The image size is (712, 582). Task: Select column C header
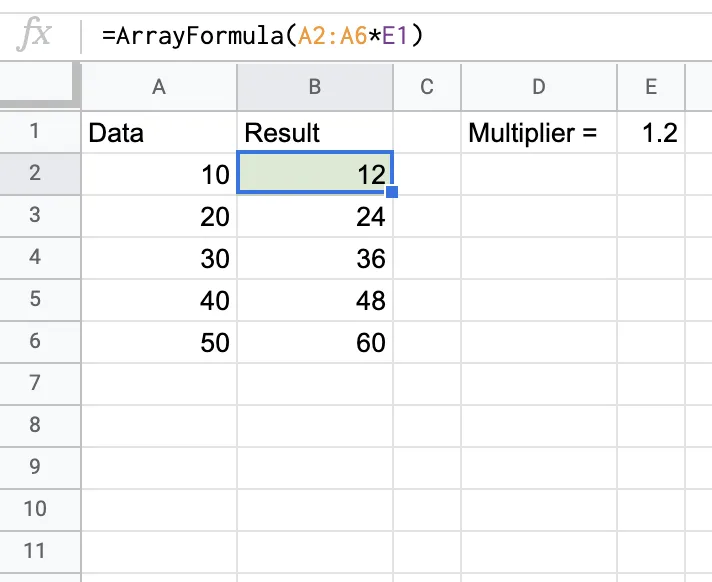tap(426, 87)
